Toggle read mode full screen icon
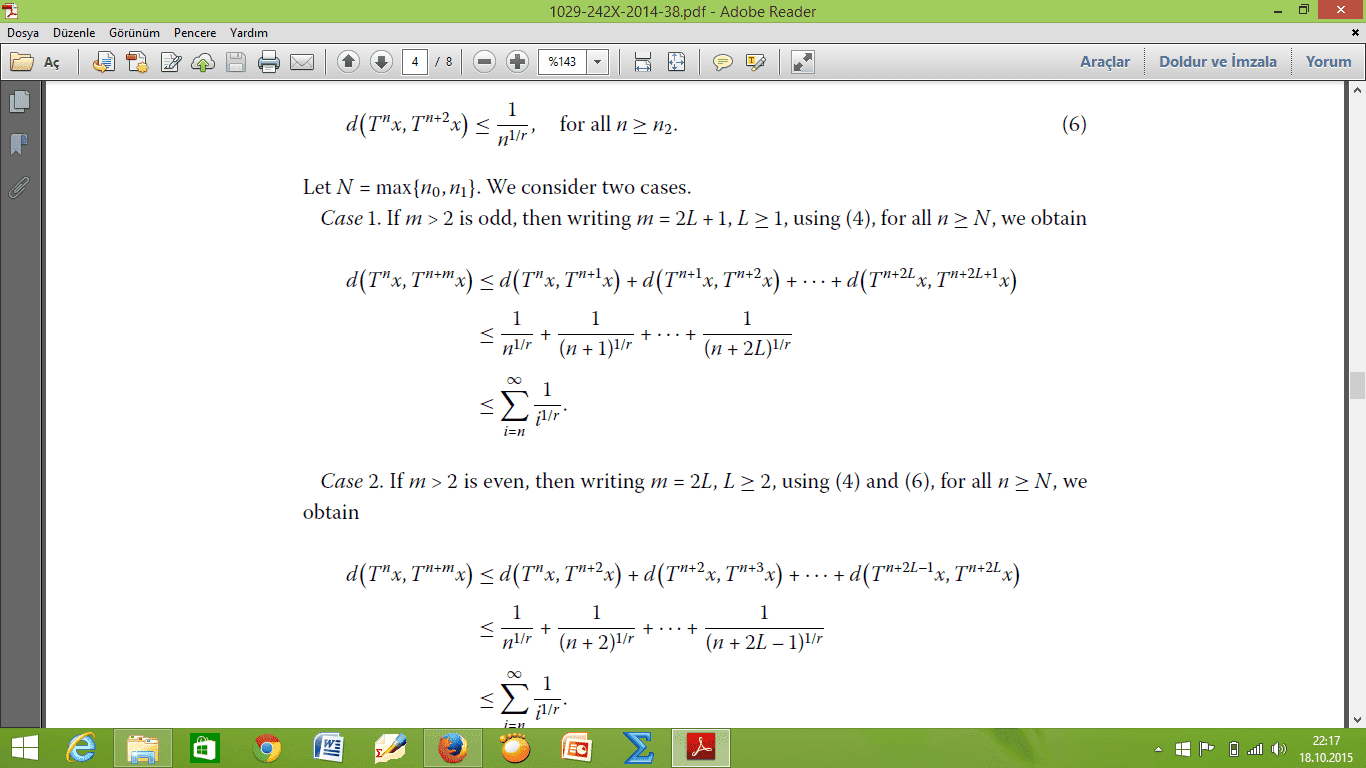The width and height of the screenshot is (1366, 768). point(802,62)
